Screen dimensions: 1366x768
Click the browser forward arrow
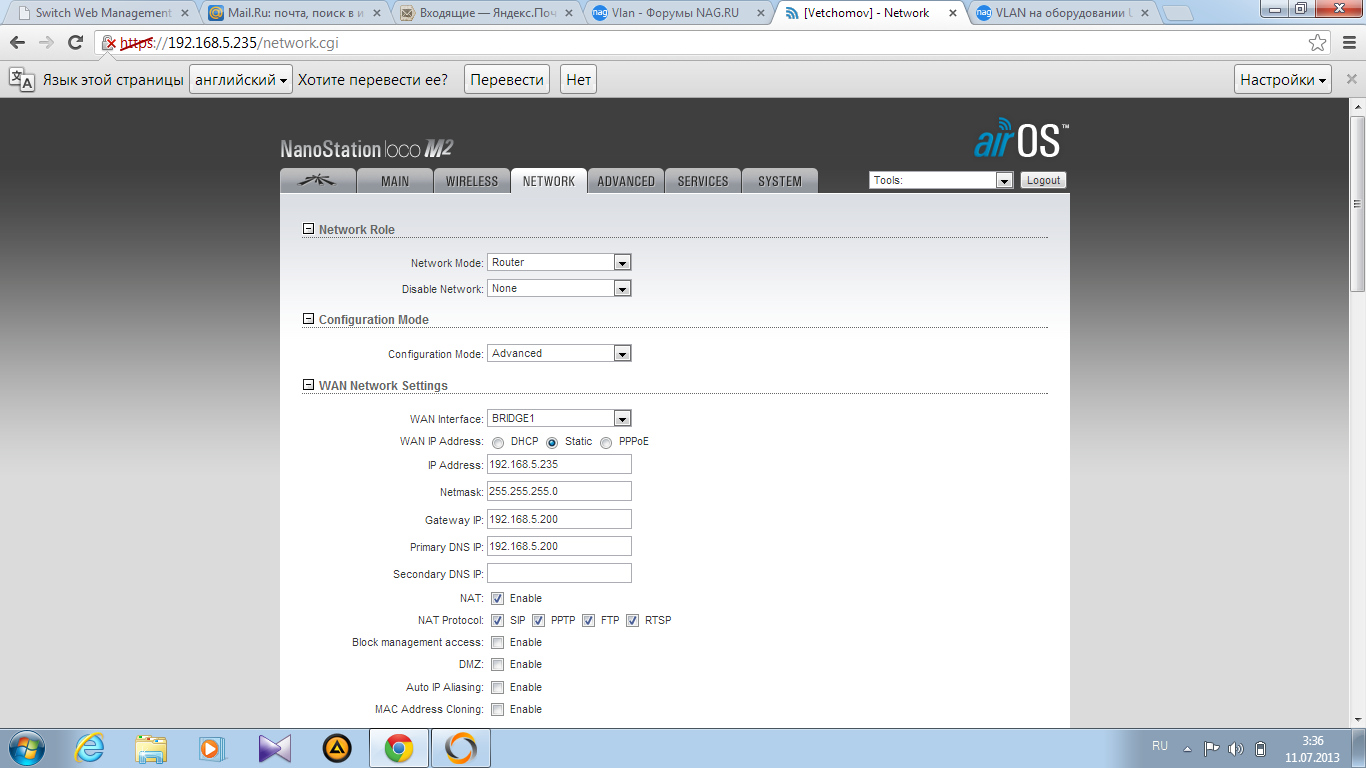click(46, 42)
